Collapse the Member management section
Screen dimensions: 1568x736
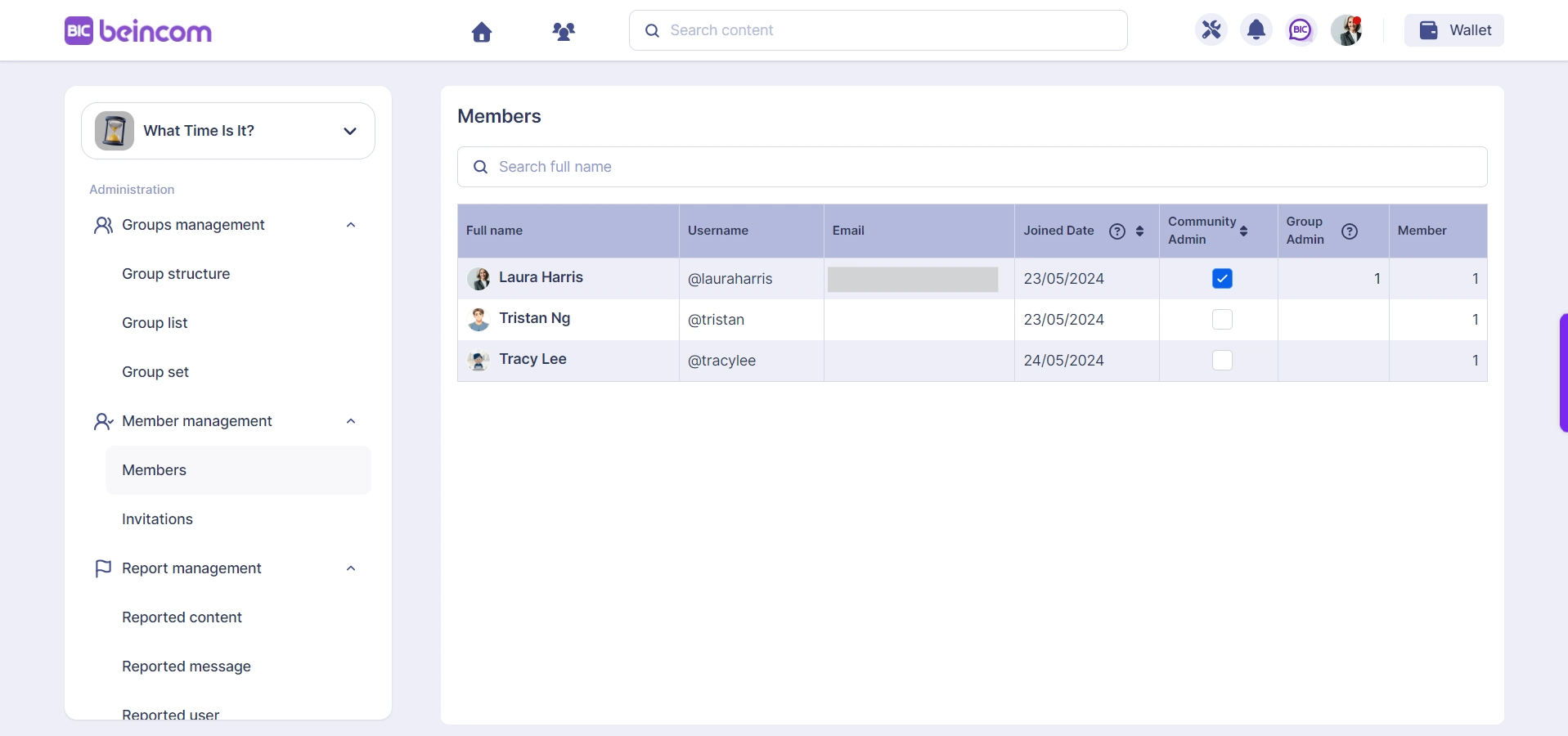click(351, 421)
